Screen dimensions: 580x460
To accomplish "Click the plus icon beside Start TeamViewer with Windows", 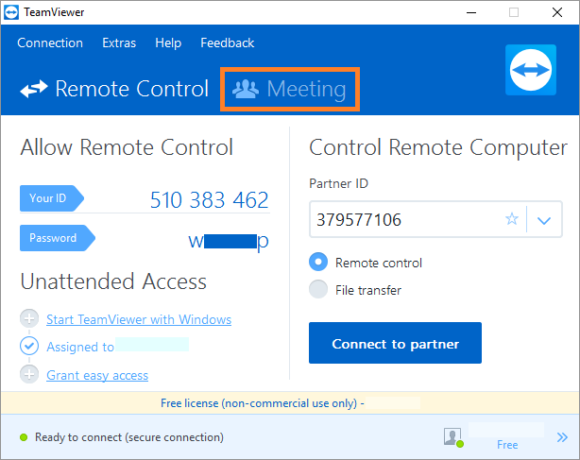I will coord(29,319).
